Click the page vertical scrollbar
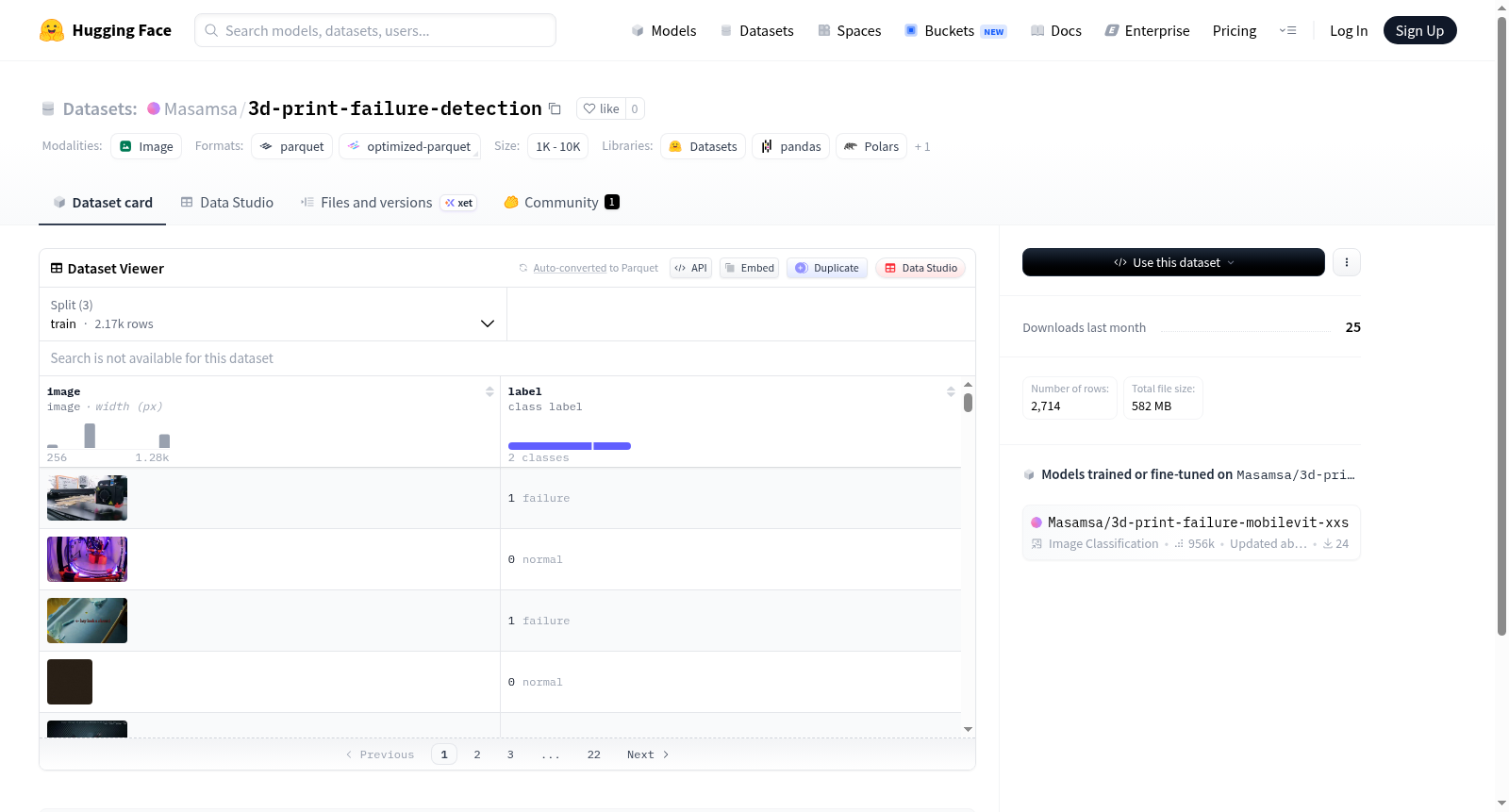1509x812 pixels. (x=1501, y=325)
